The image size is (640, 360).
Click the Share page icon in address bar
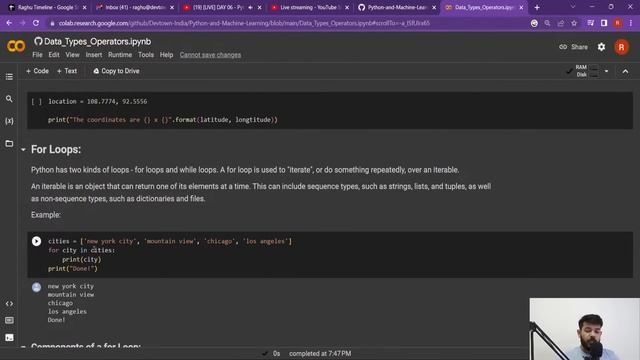pyautogui.click(x=561, y=23)
